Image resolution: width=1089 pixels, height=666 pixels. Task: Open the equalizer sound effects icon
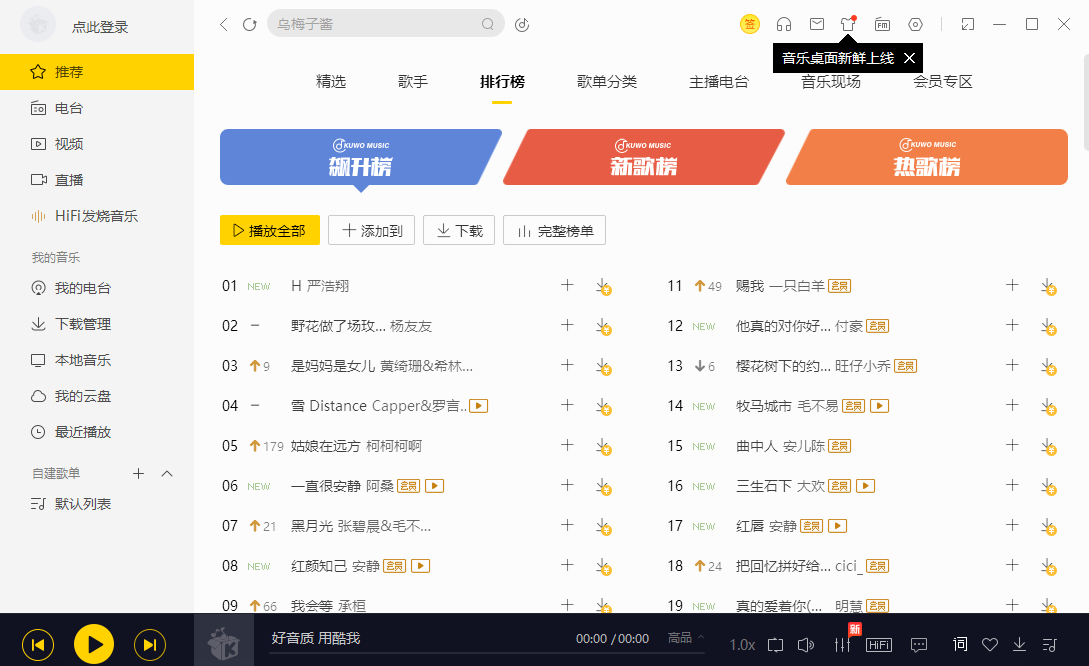(x=842, y=645)
